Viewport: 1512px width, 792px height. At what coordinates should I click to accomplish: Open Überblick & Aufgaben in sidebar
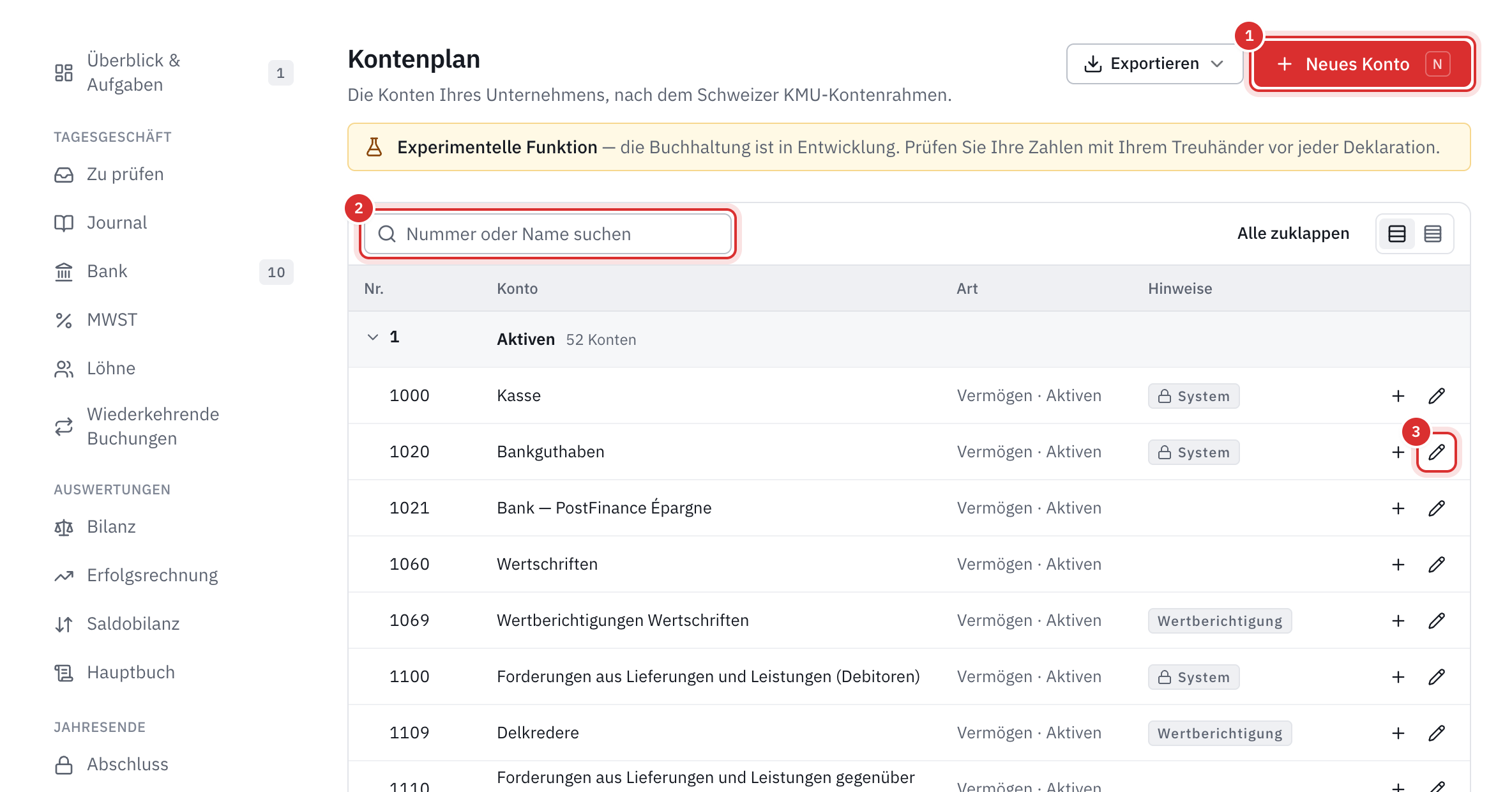pos(174,73)
